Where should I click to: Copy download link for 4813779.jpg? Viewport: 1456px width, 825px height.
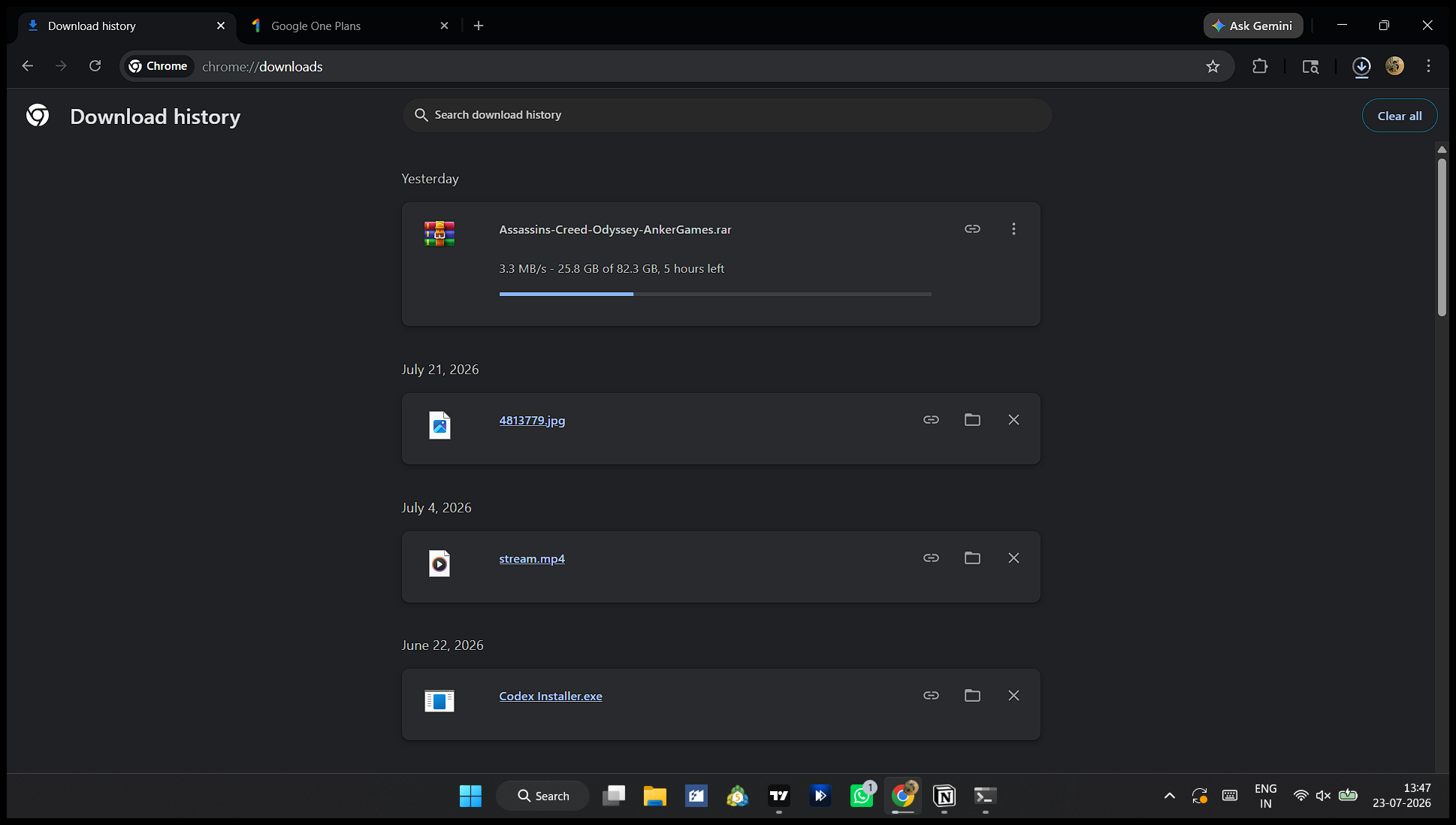coord(931,420)
